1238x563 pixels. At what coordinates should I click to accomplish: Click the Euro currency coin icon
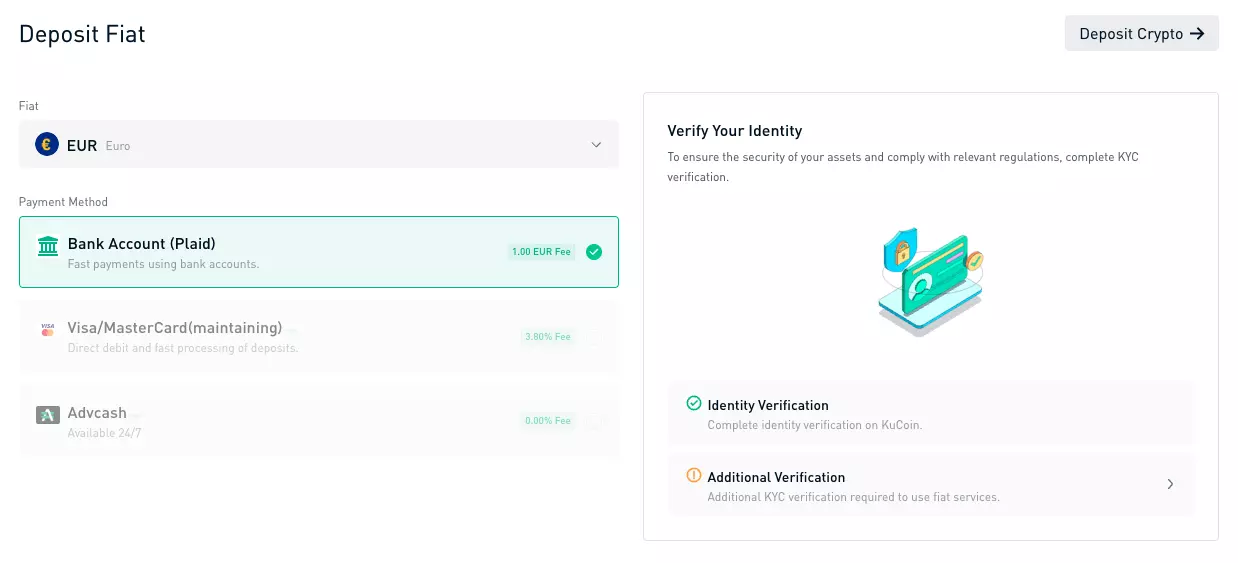click(47, 145)
